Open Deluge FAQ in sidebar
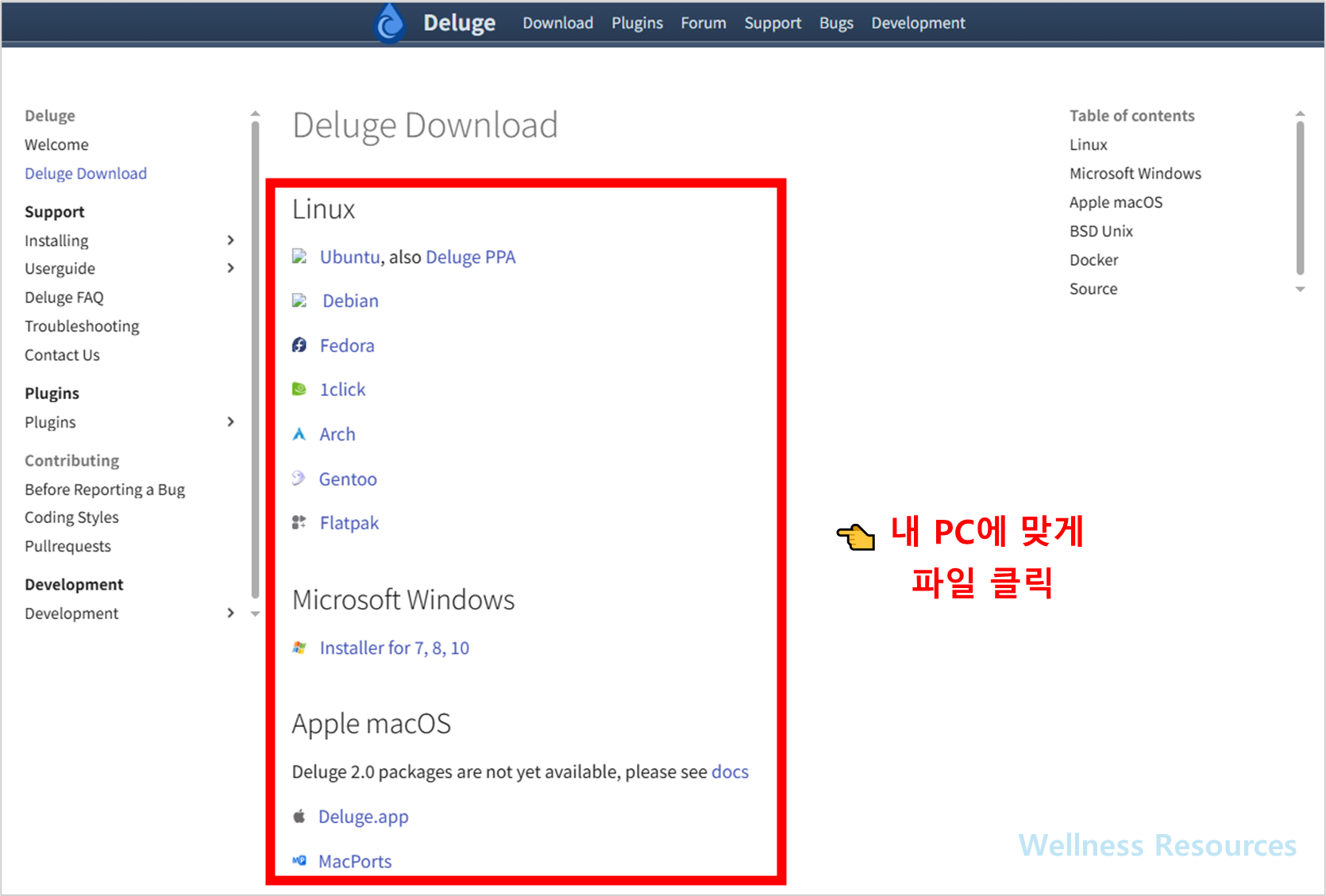 [64, 297]
